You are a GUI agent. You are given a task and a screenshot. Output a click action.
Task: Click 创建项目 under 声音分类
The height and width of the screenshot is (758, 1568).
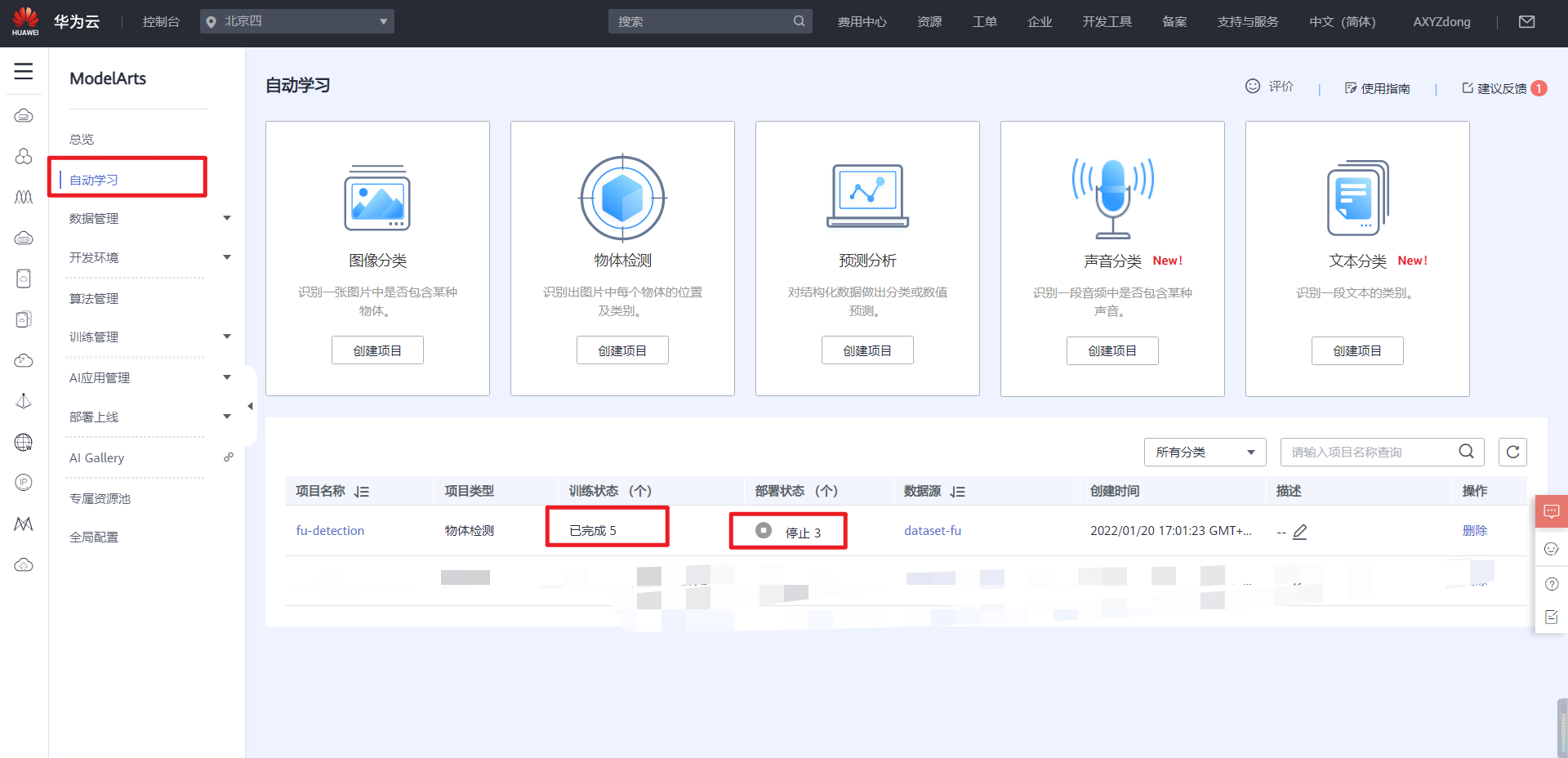[1112, 350]
